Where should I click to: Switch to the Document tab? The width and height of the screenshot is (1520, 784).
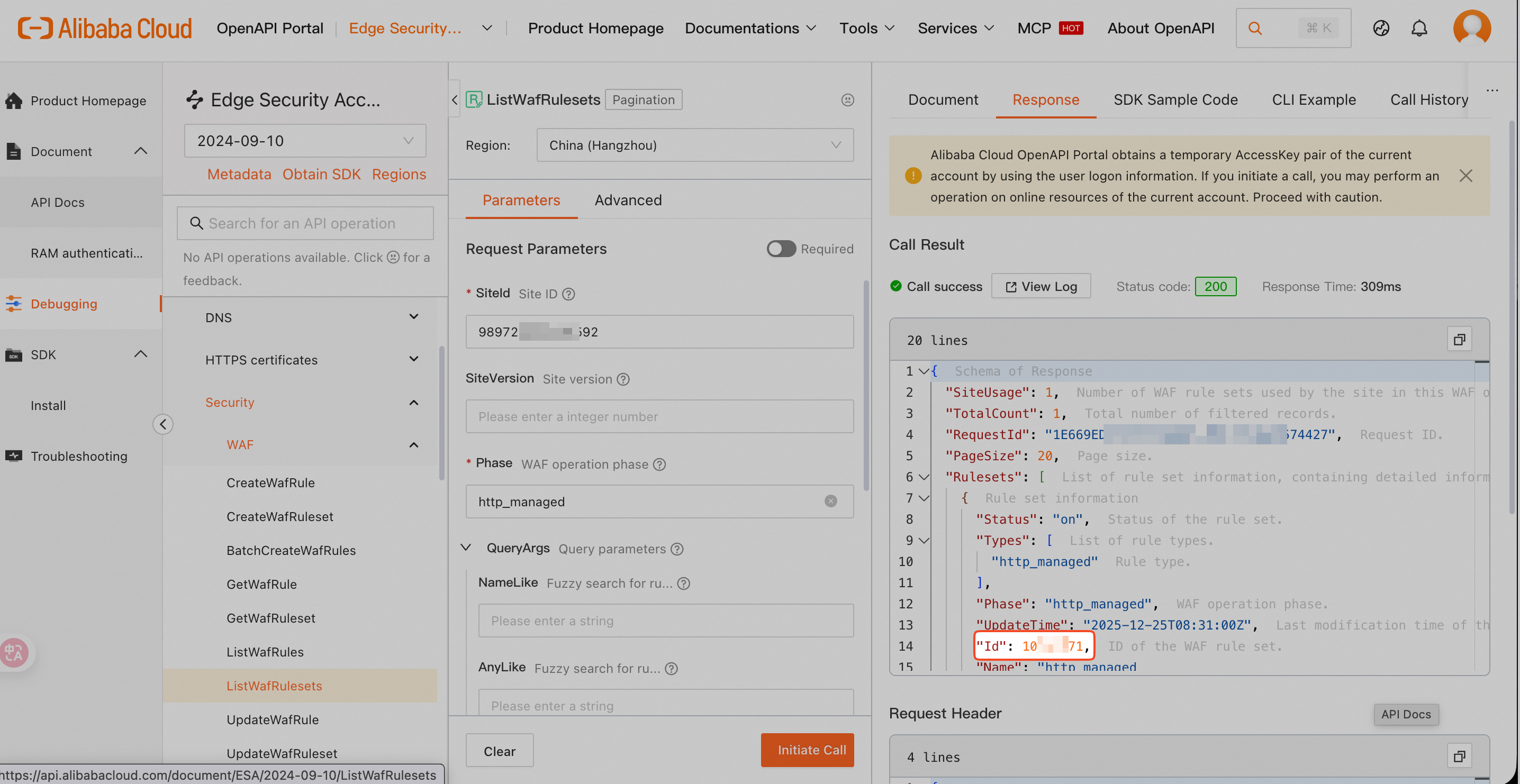(x=943, y=99)
